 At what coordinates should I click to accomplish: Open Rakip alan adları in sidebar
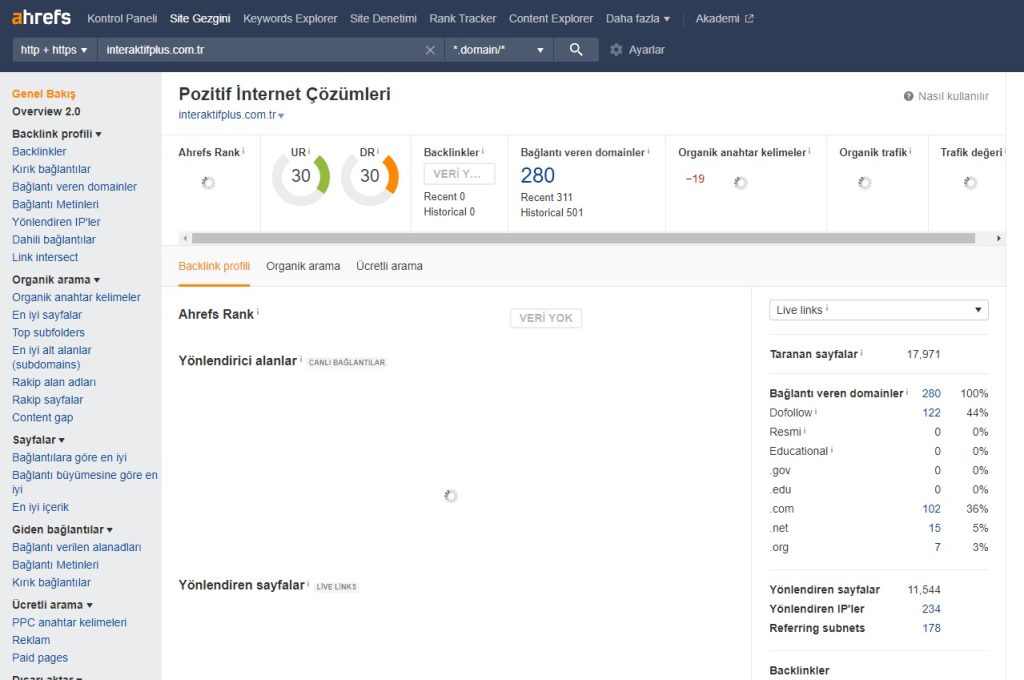[x=54, y=382]
